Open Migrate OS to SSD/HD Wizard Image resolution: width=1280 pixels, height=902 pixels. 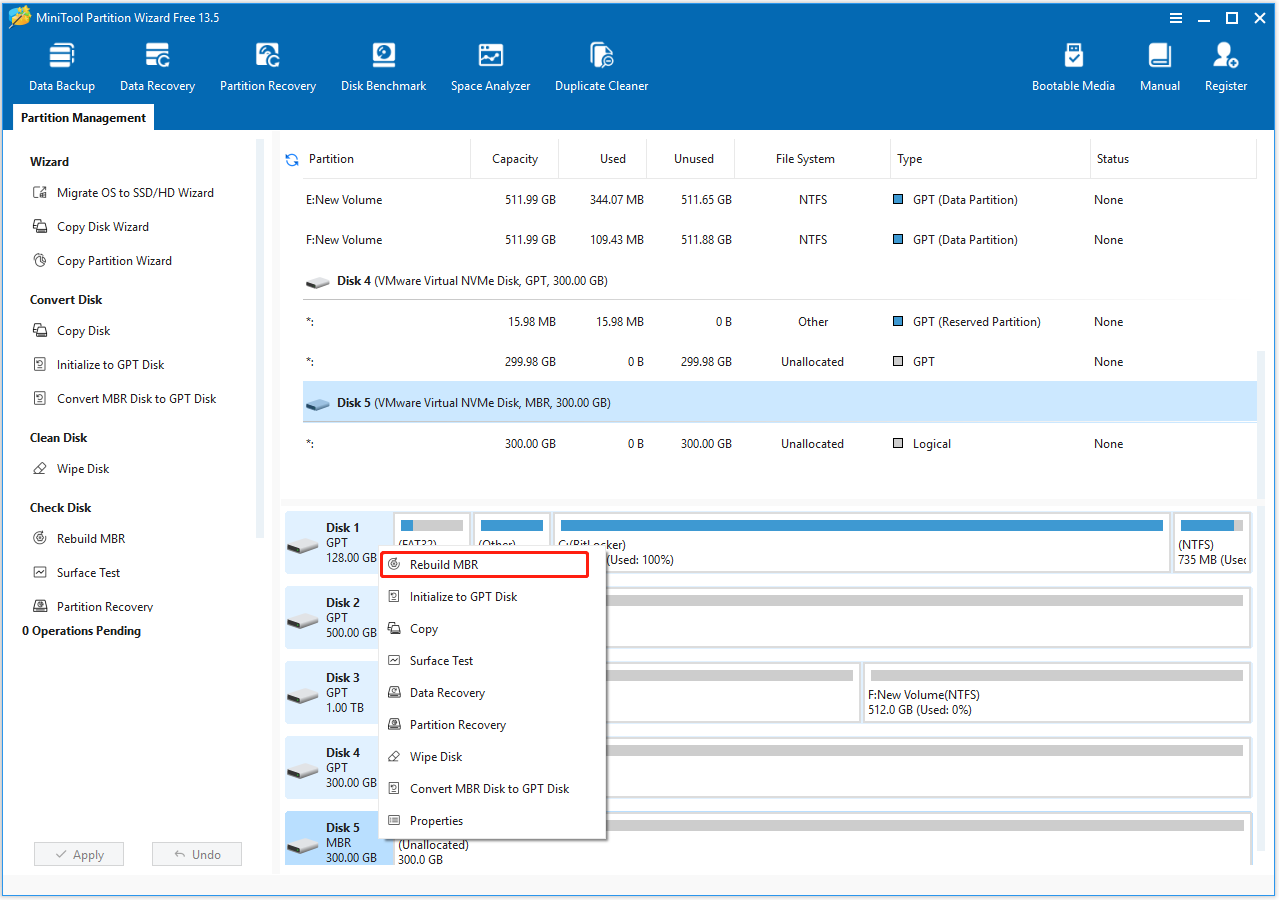[134, 193]
